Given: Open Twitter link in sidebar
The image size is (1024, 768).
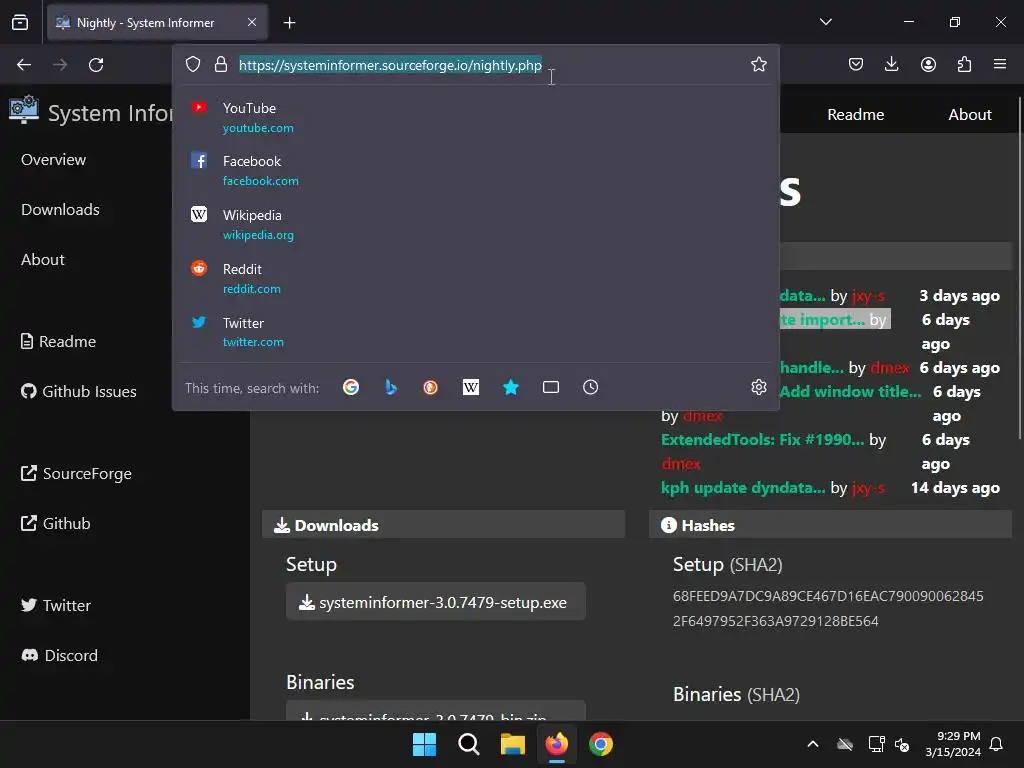Looking at the screenshot, I should pos(56,605).
